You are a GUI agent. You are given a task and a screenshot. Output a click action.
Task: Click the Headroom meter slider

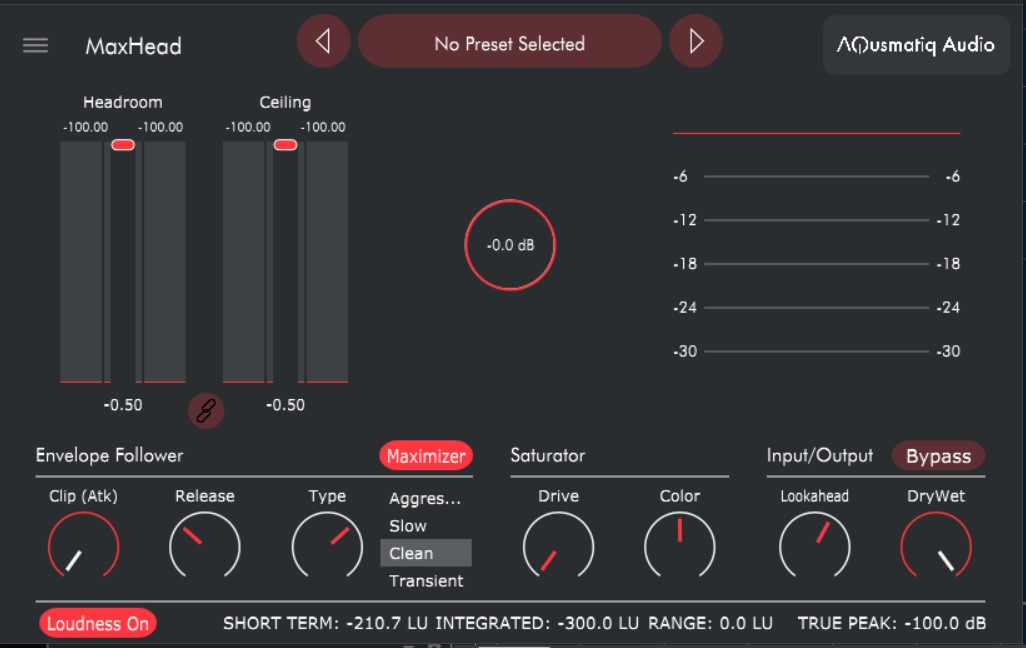pos(122,145)
